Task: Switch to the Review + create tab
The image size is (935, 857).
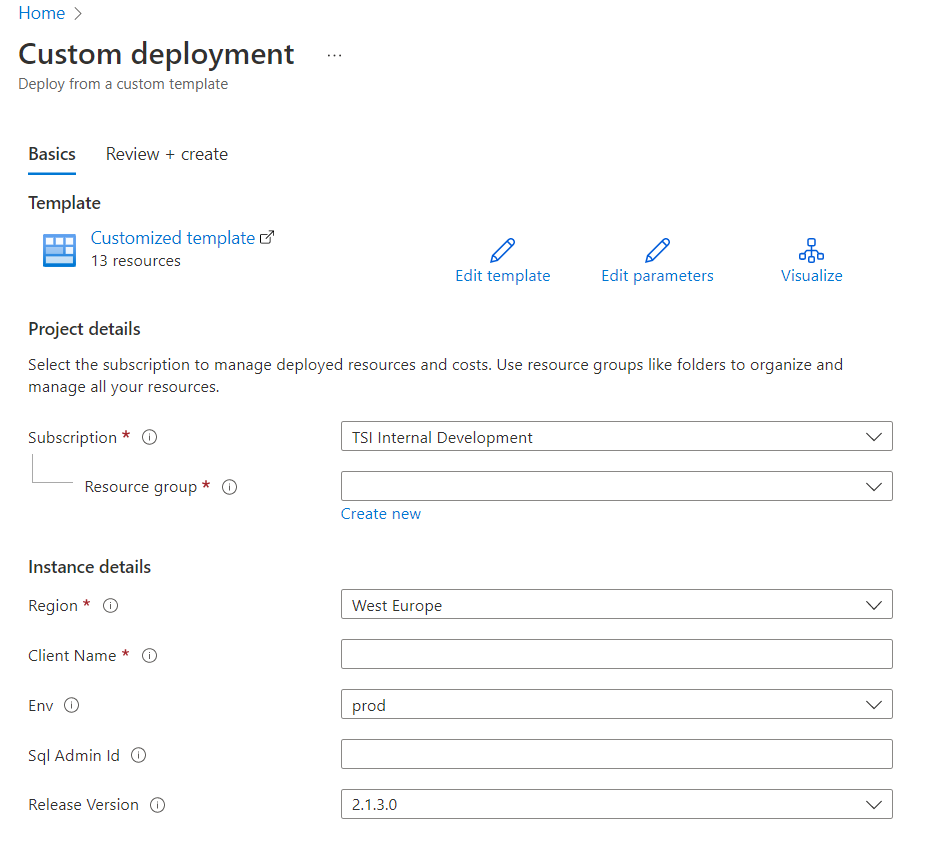Action: click(167, 154)
